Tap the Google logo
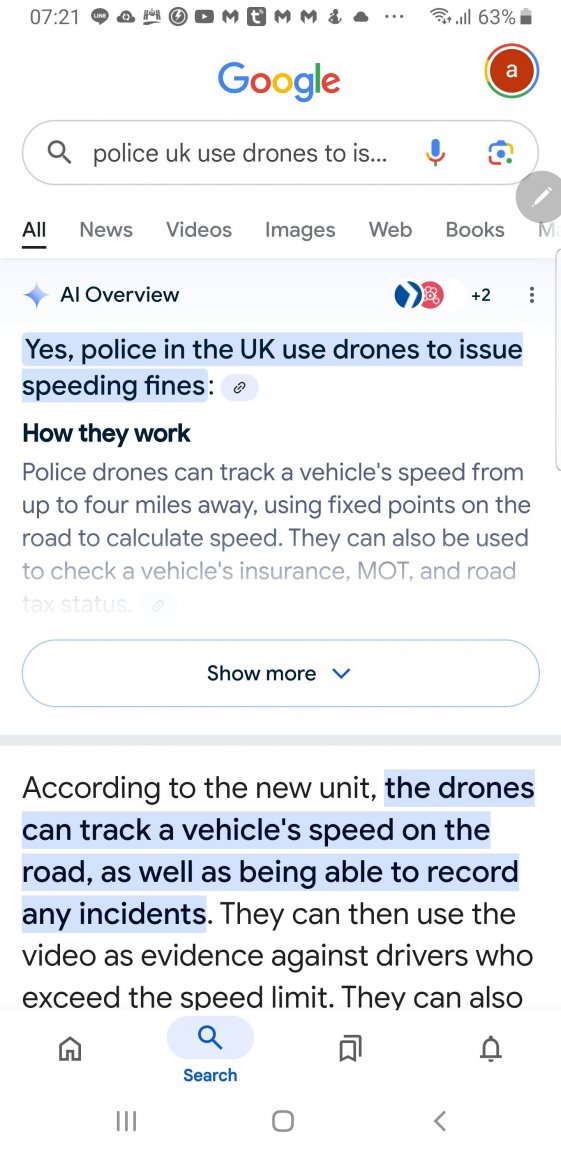Viewport: 561px width, 1152px height. tap(279, 79)
